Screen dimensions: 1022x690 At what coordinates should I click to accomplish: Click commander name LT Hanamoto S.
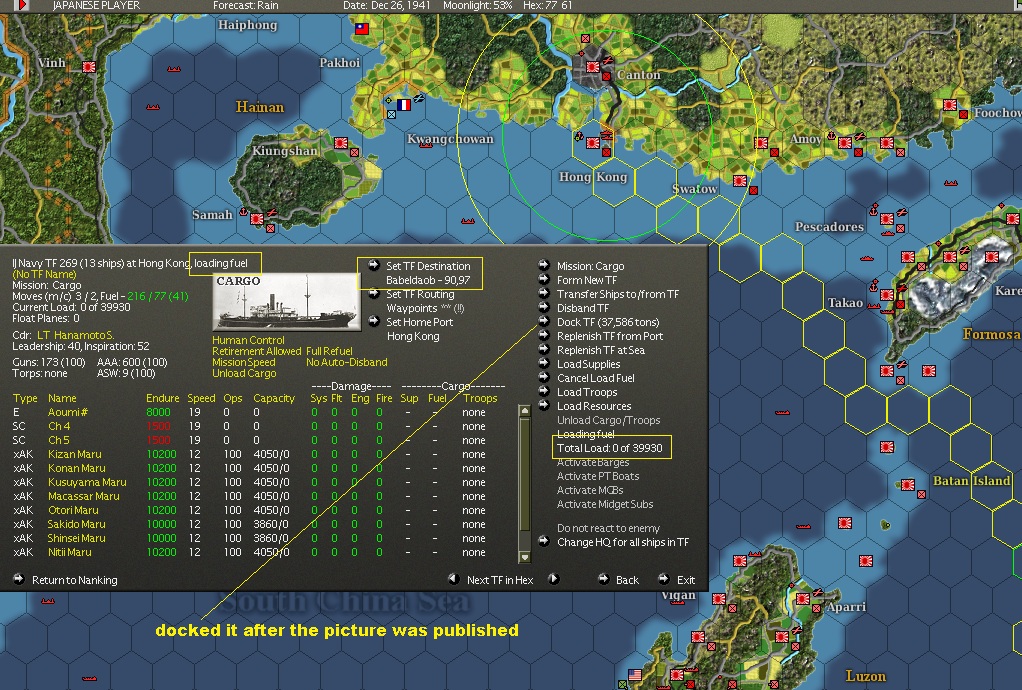click(x=75, y=335)
